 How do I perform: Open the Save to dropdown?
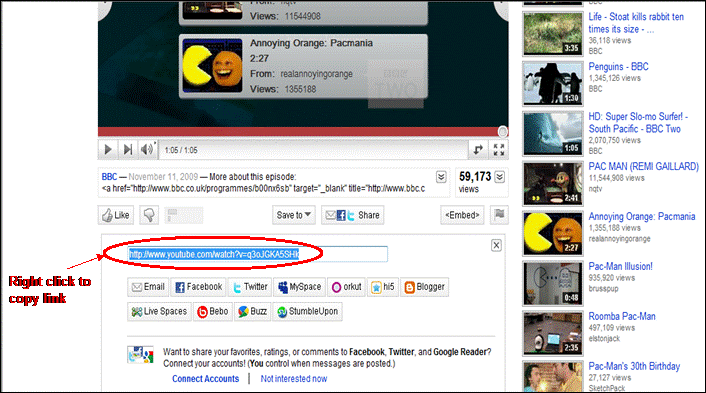point(294,215)
